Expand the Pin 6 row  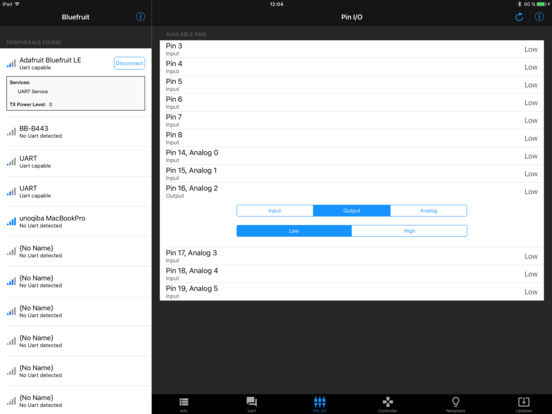(x=352, y=102)
